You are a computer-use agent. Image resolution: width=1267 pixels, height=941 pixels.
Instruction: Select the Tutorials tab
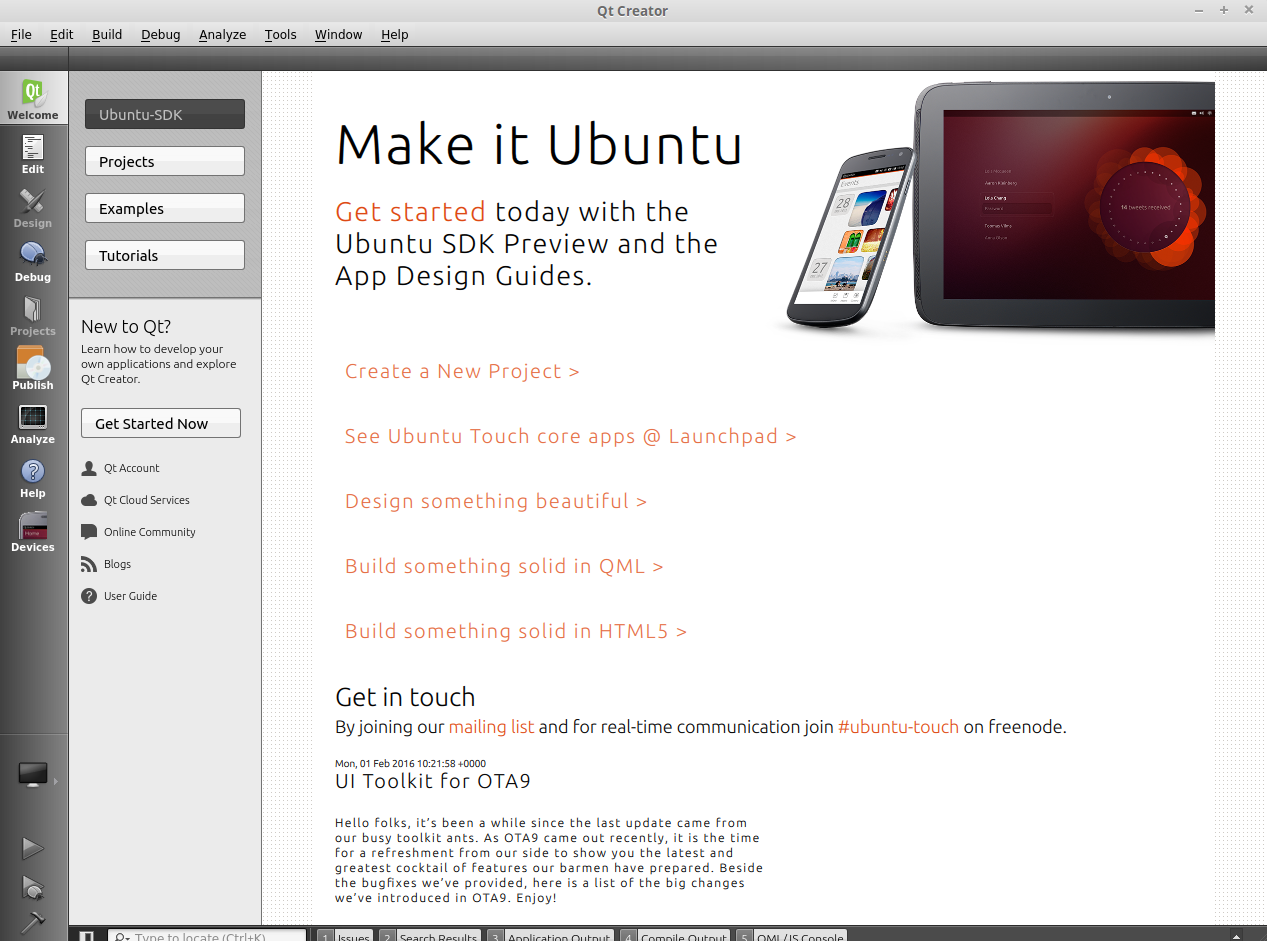(165, 255)
